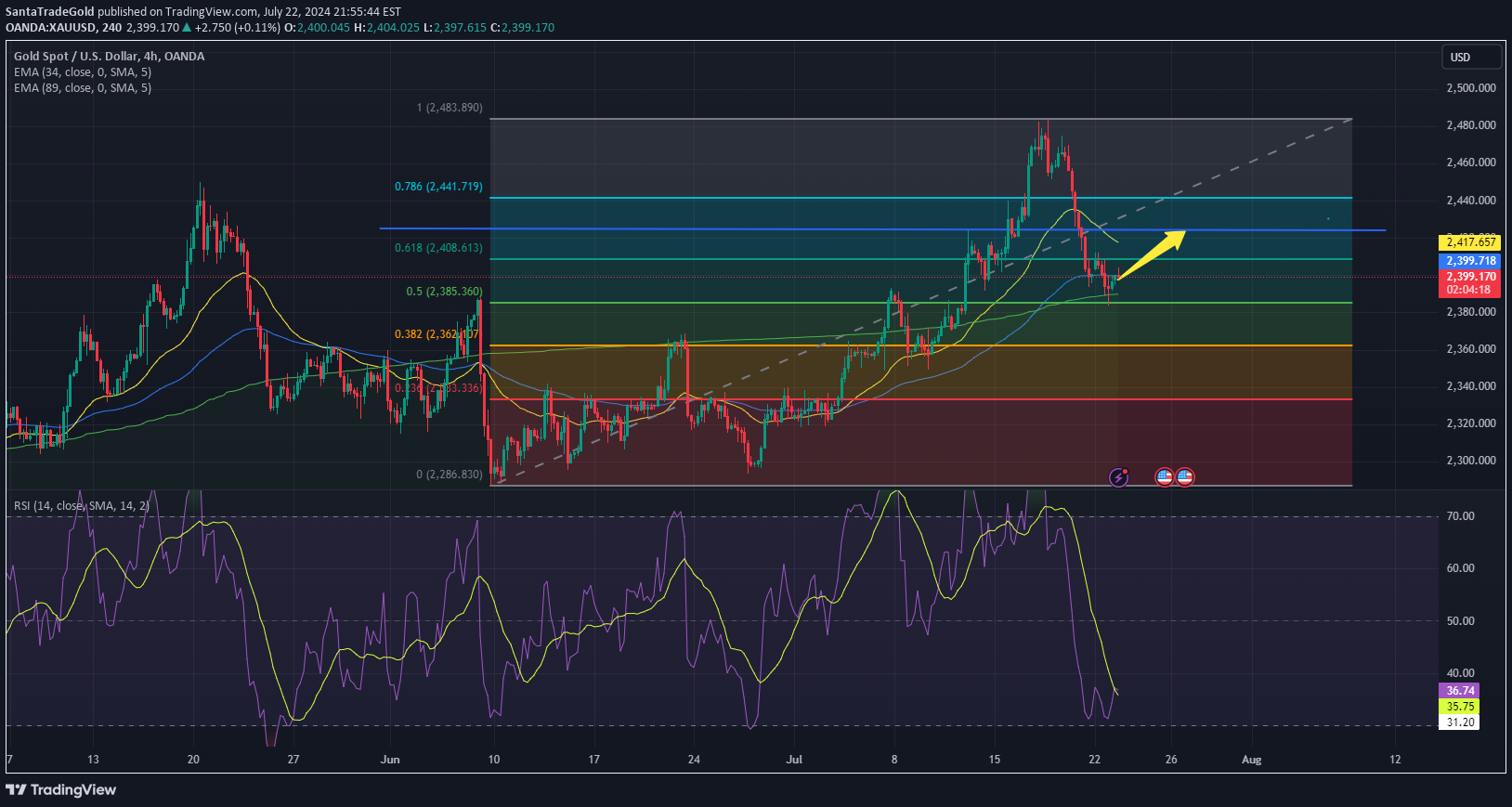Click the 2,320.000 price axis label
The image size is (1512, 807).
(1471, 423)
